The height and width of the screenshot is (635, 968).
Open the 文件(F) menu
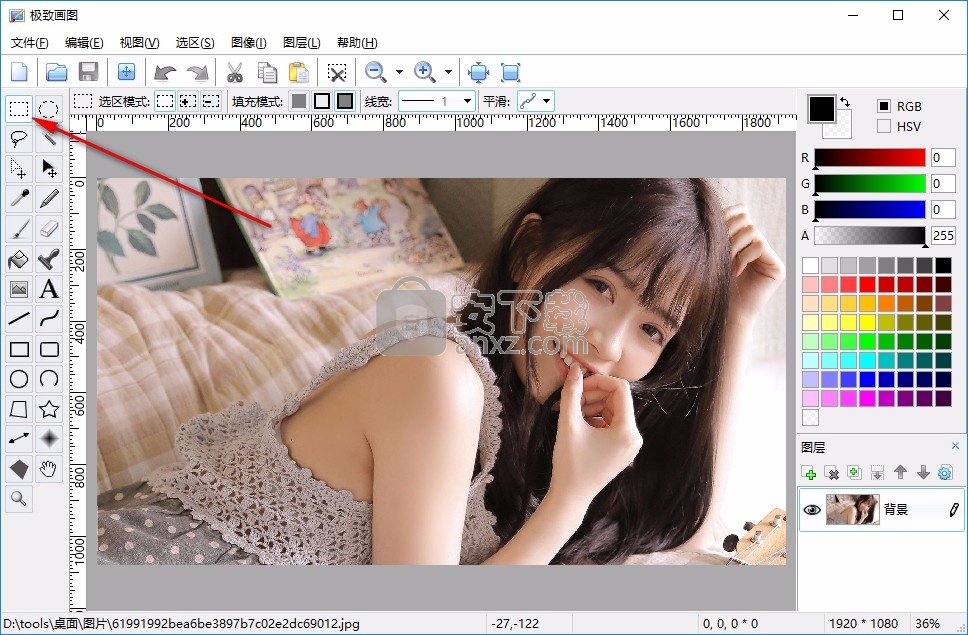[x=30, y=43]
